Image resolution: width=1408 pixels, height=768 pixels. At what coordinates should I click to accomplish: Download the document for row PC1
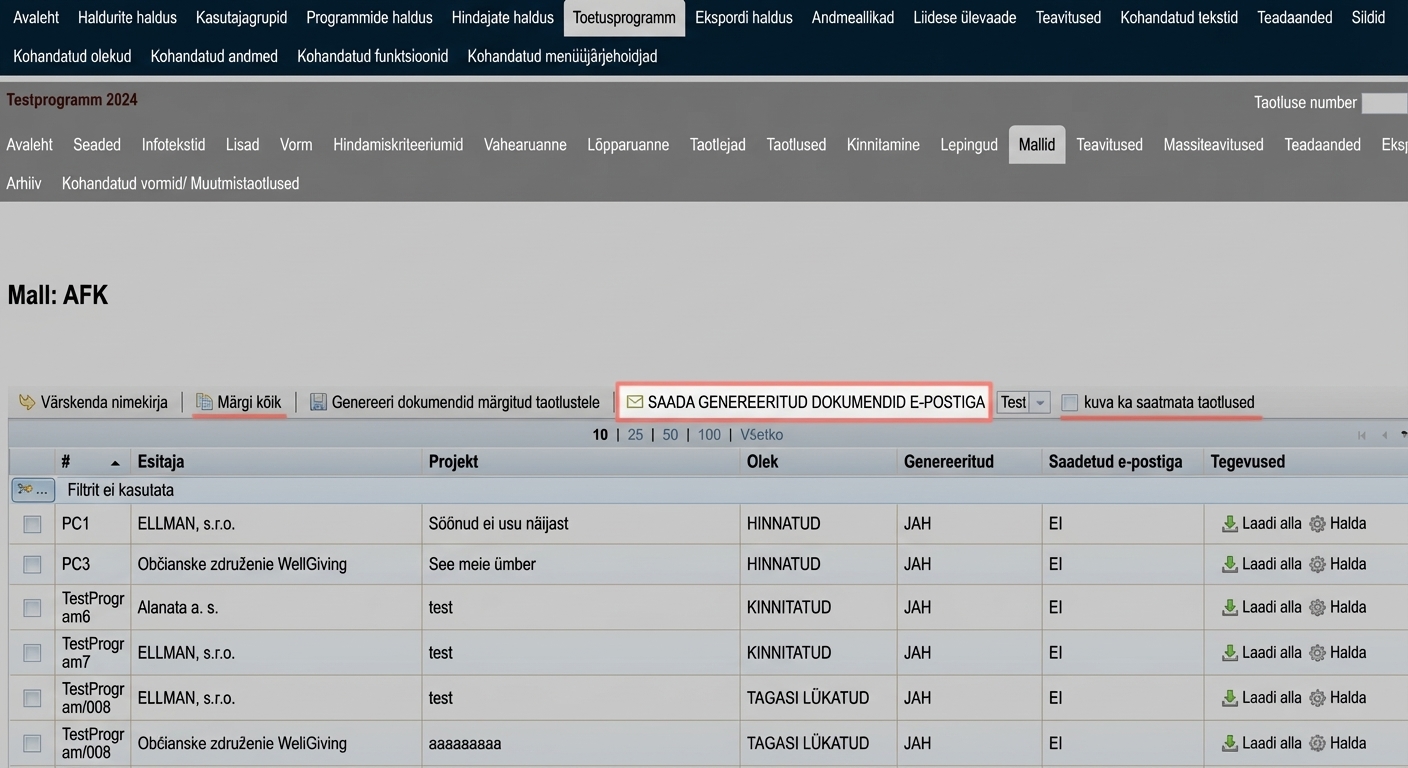click(x=1261, y=523)
